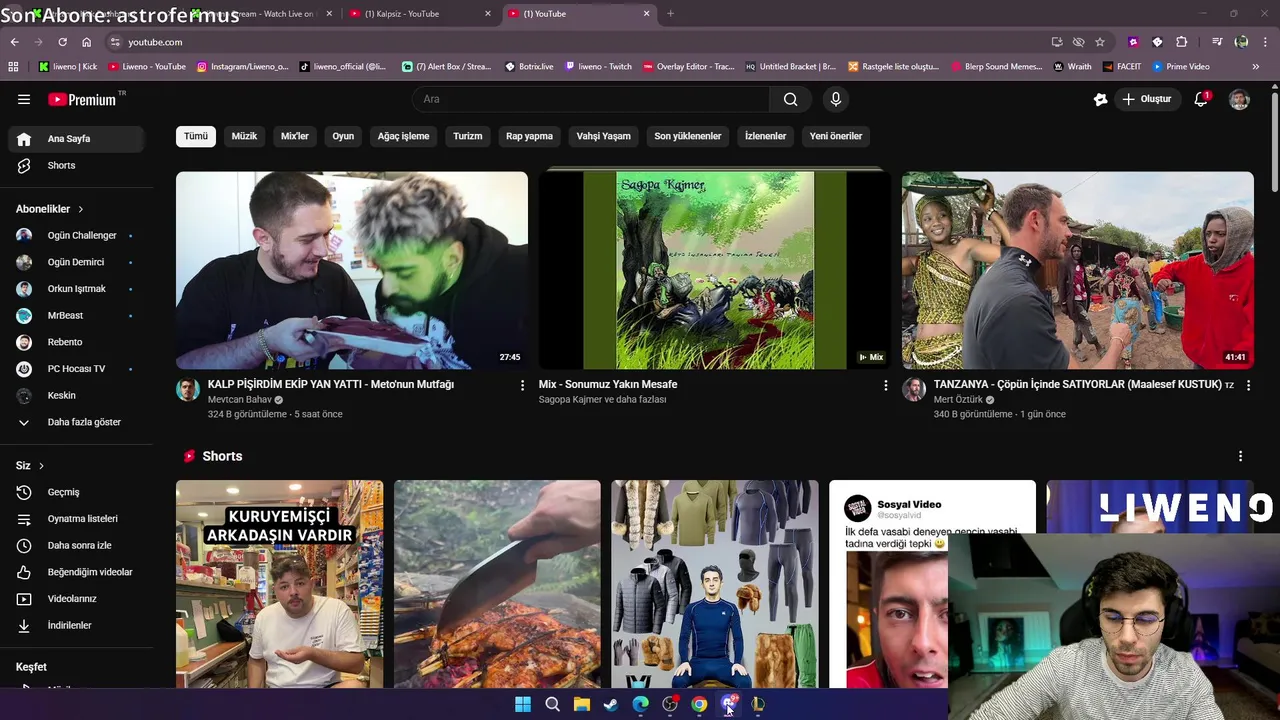Click the sparkle icon left of Oluştur

(1100, 99)
